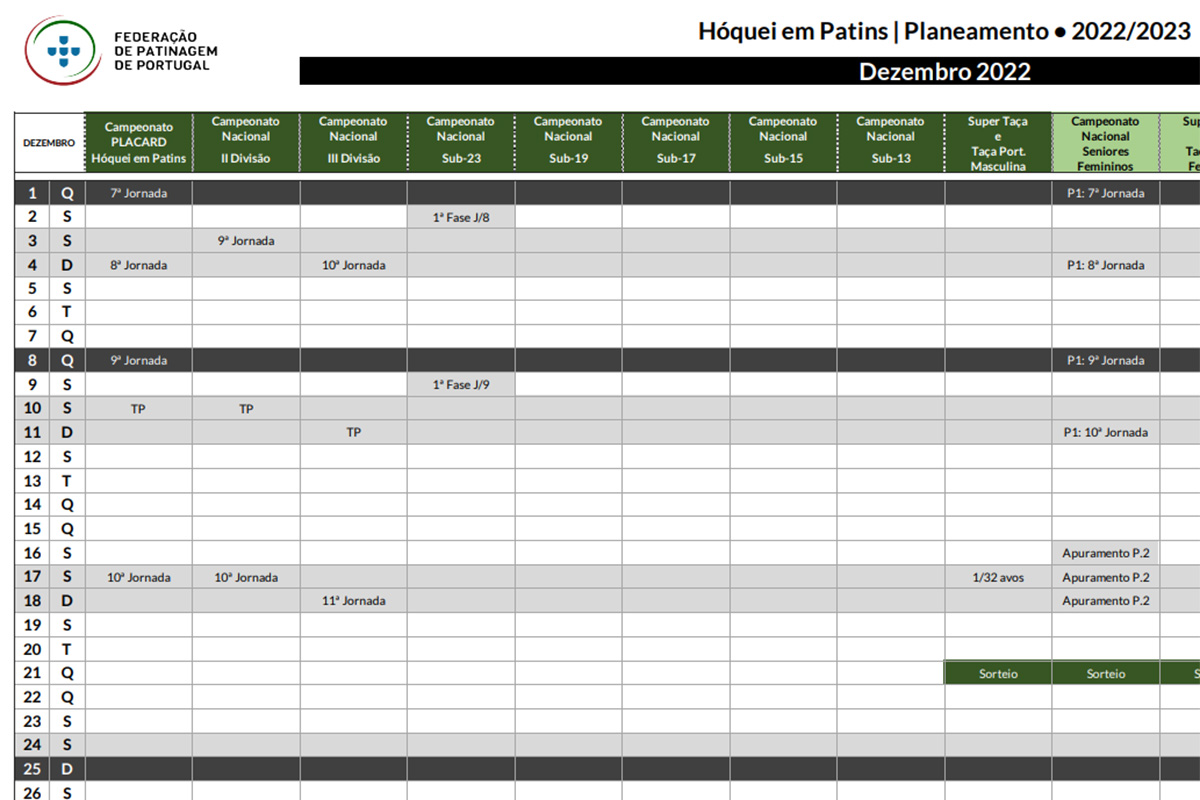The width and height of the screenshot is (1200, 800).
Task: Select the 1ª Fase J/8 cell
Action: tap(461, 217)
